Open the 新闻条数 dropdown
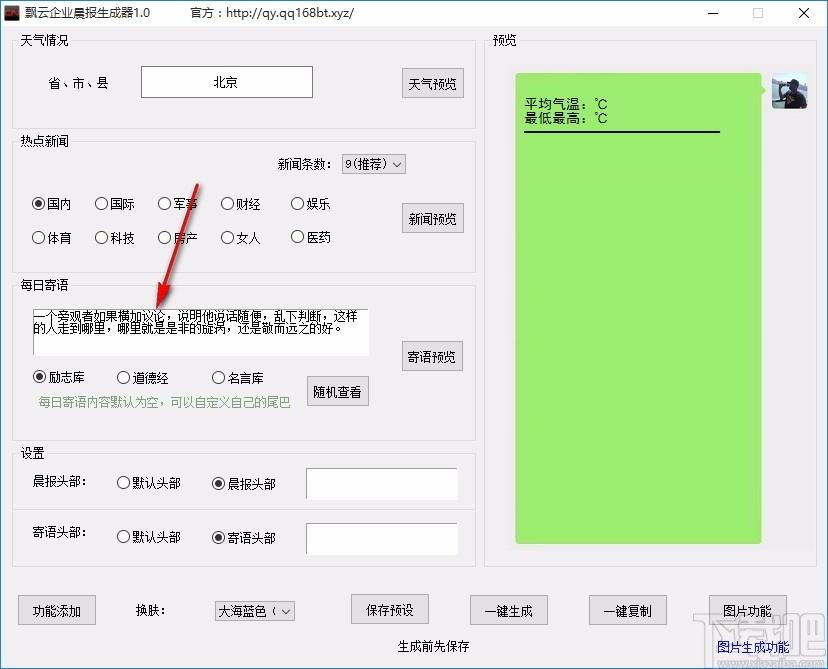Image resolution: width=828 pixels, height=669 pixels. (x=374, y=164)
